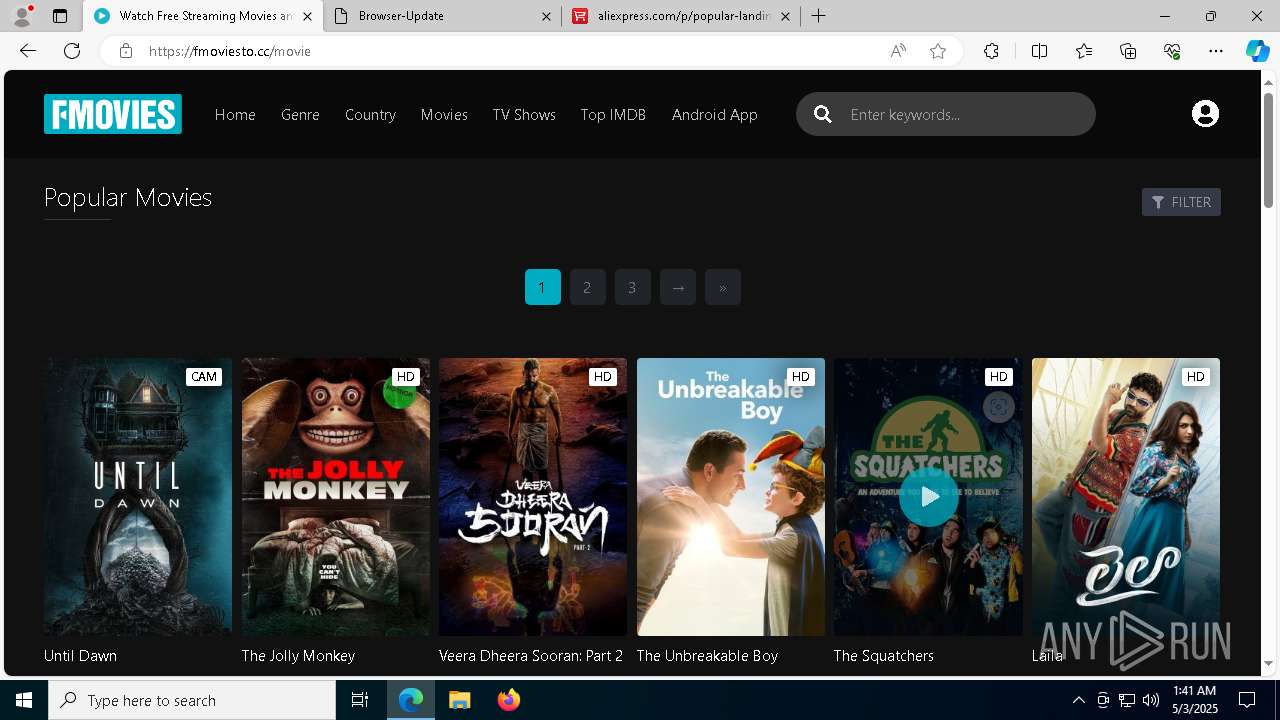Viewport: 1280px width, 720px height.
Task: Click Veera Dheera Sooran: Part 2 title
Action: 531,656
